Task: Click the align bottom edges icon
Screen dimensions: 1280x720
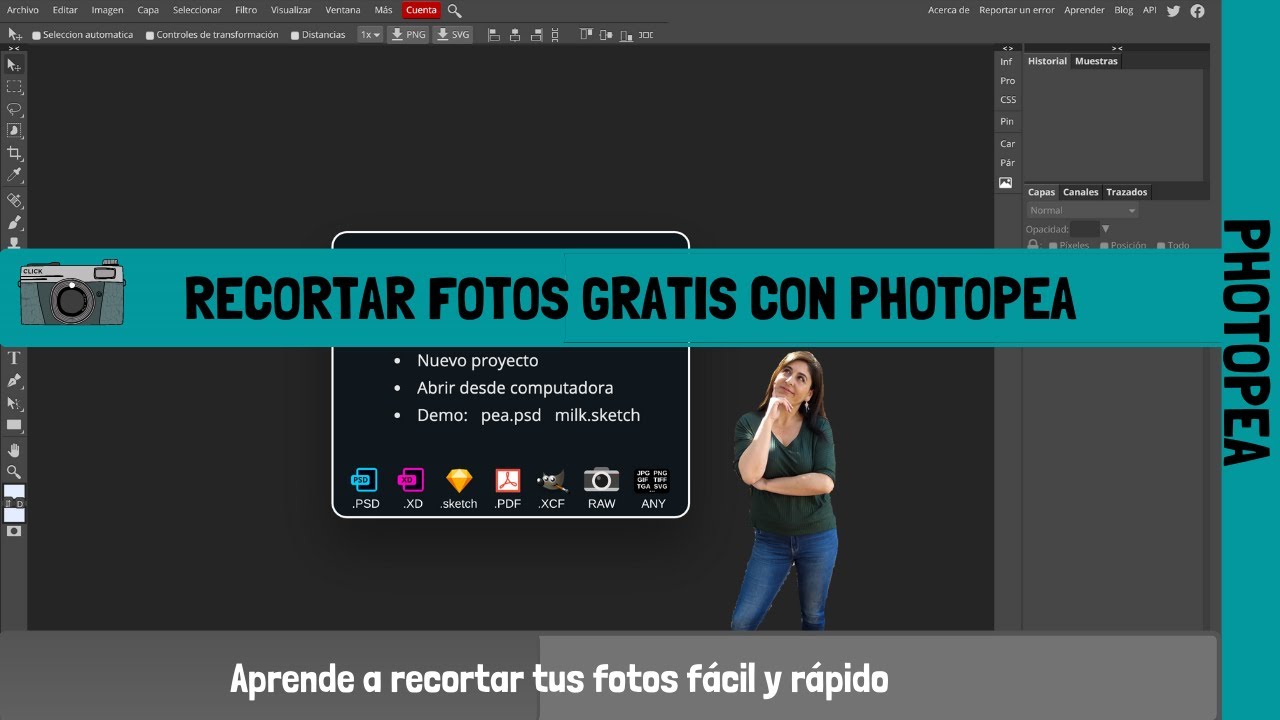Action: [x=624, y=34]
